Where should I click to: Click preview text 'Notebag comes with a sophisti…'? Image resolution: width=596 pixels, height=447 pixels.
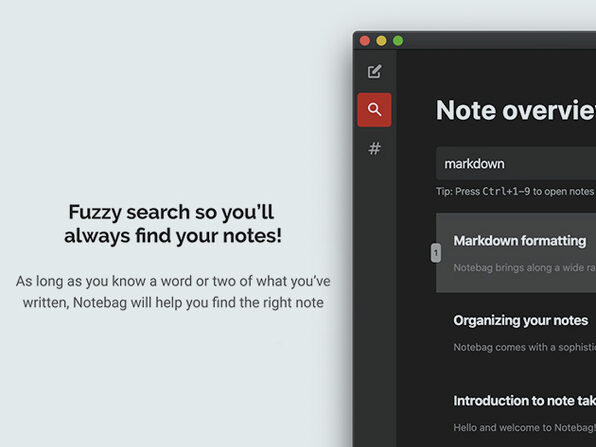[x=525, y=347]
